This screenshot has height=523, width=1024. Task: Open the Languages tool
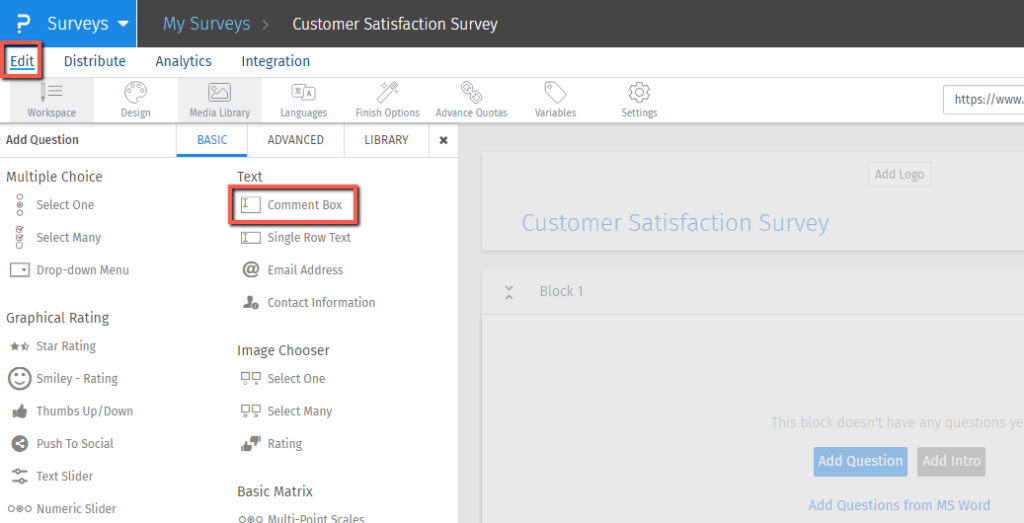pyautogui.click(x=303, y=99)
